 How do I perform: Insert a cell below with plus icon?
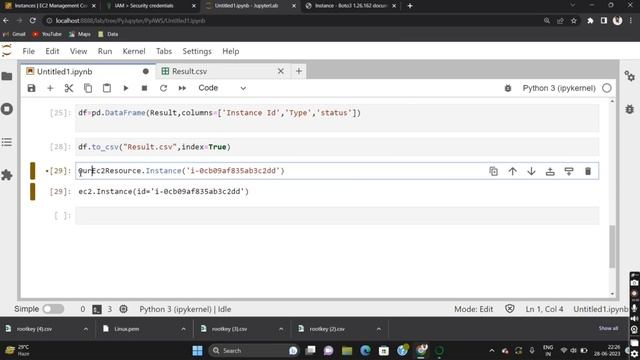pos(50,88)
